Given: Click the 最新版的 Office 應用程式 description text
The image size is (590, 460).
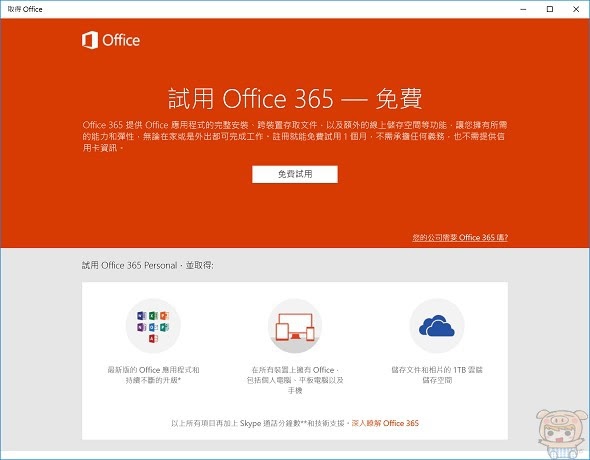Looking at the screenshot, I should (x=153, y=375).
